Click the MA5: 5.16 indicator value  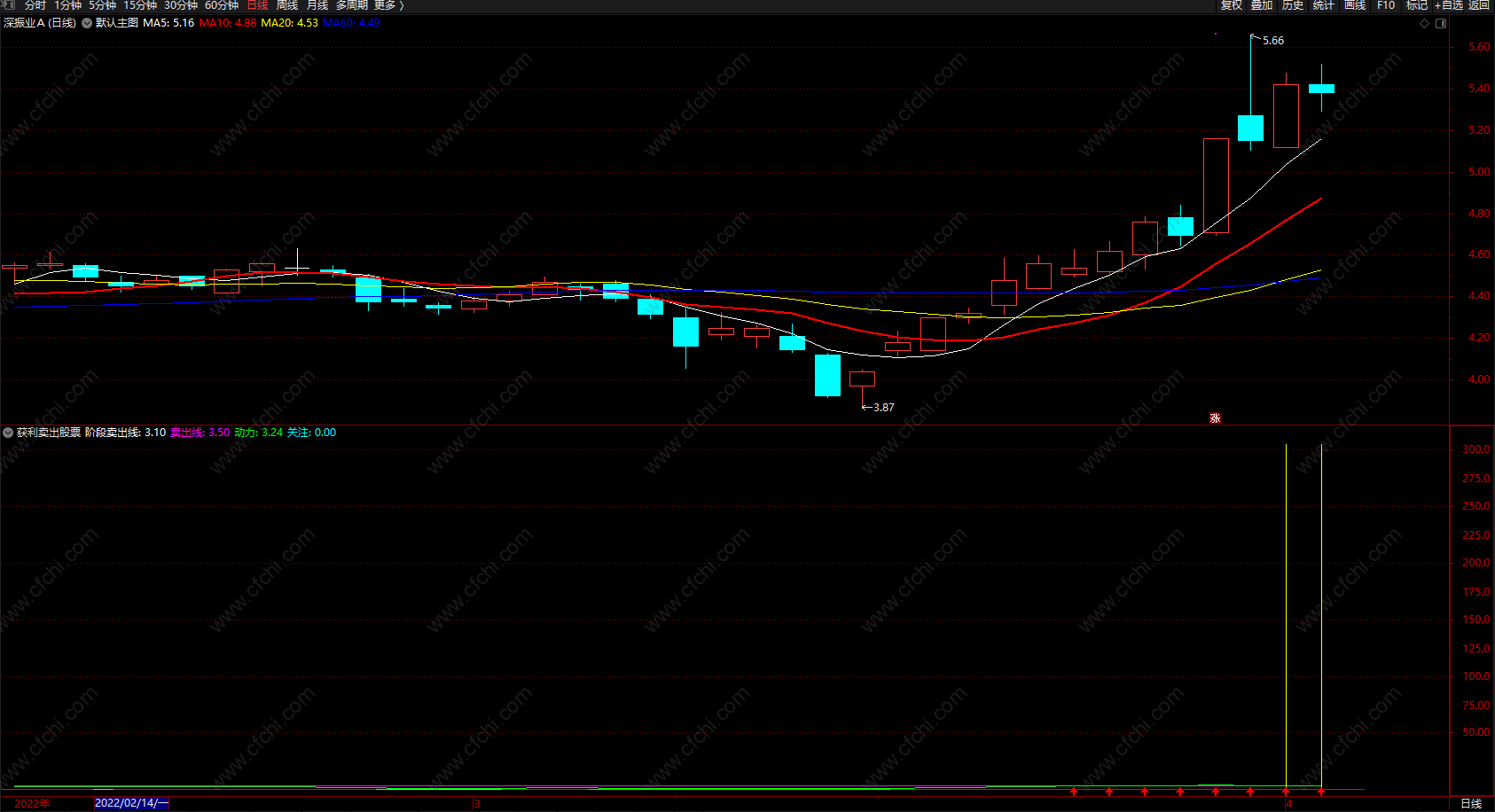(x=168, y=23)
